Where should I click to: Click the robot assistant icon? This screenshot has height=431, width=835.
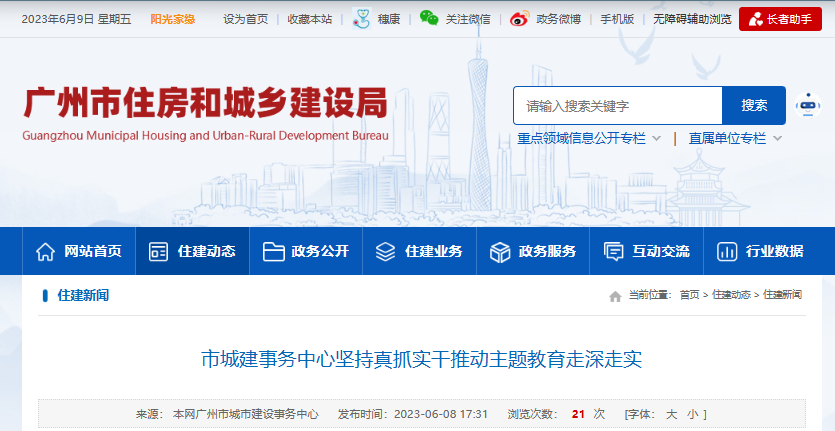click(806, 104)
